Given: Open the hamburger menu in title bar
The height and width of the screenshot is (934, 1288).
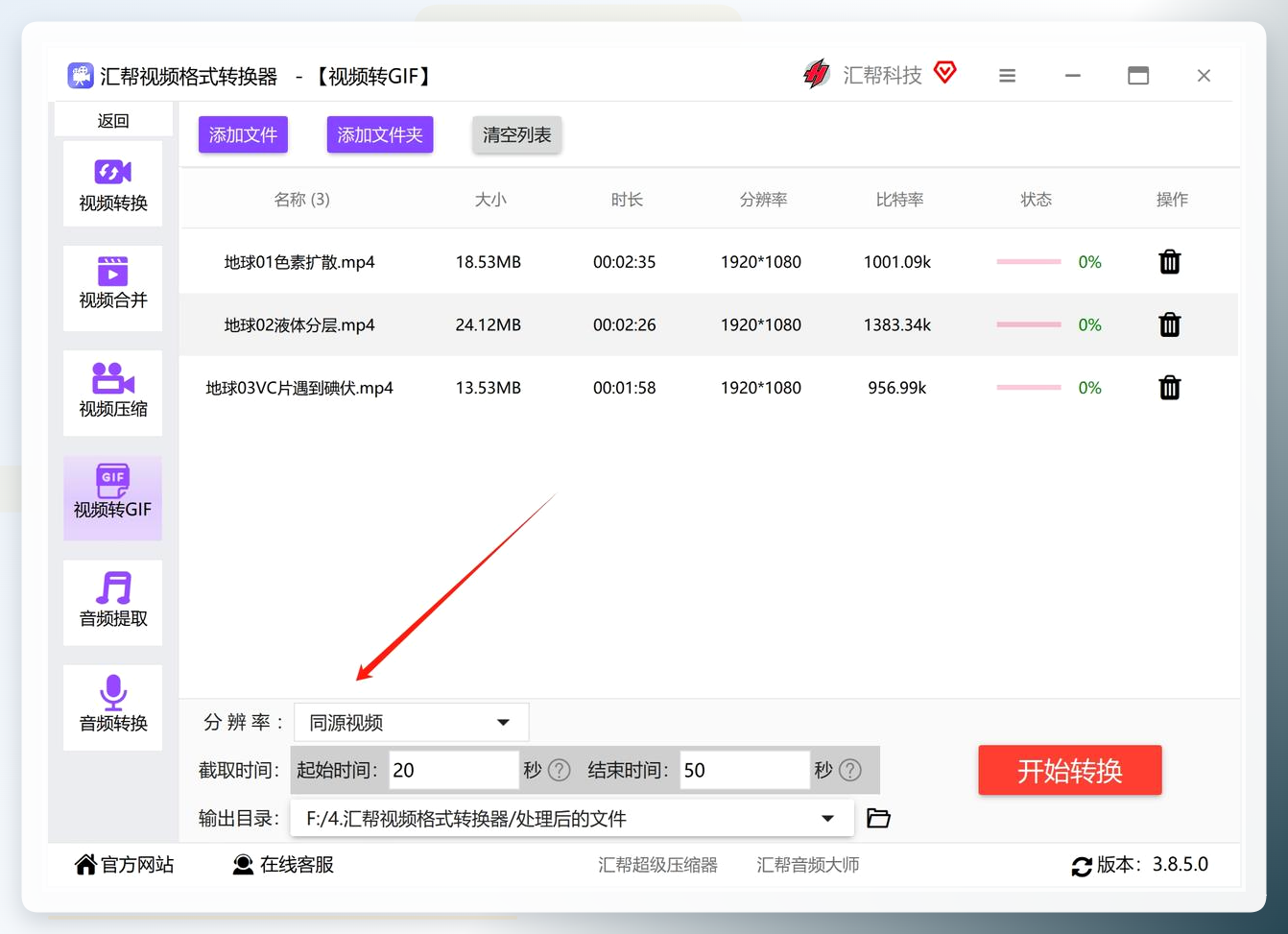Looking at the screenshot, I should click(x=1007, y=76).
